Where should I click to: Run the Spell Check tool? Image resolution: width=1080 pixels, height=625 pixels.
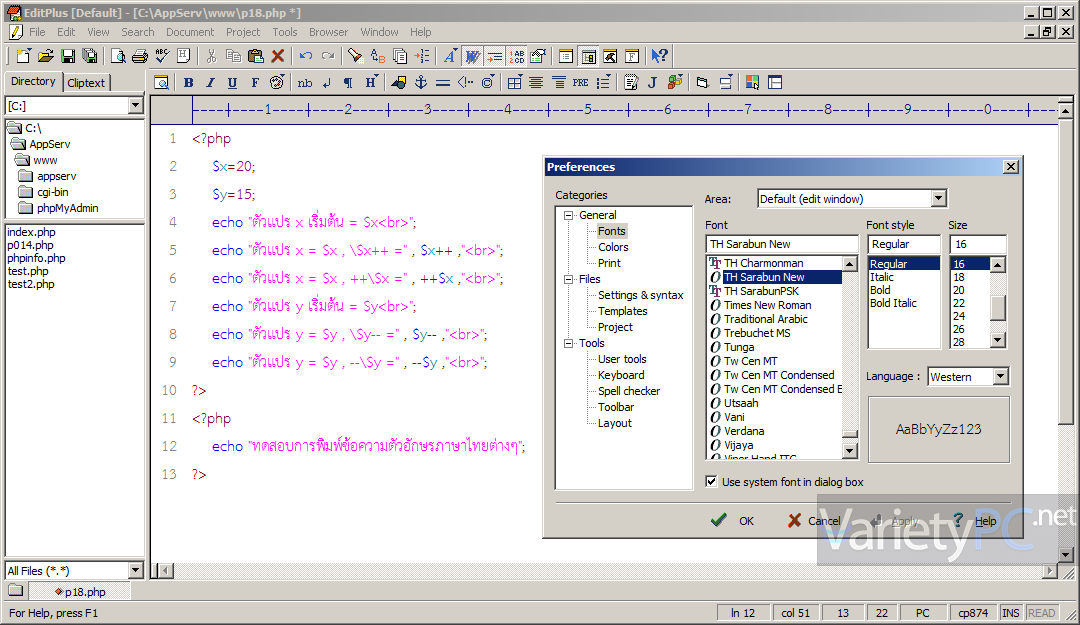click(x=161, y=56)
